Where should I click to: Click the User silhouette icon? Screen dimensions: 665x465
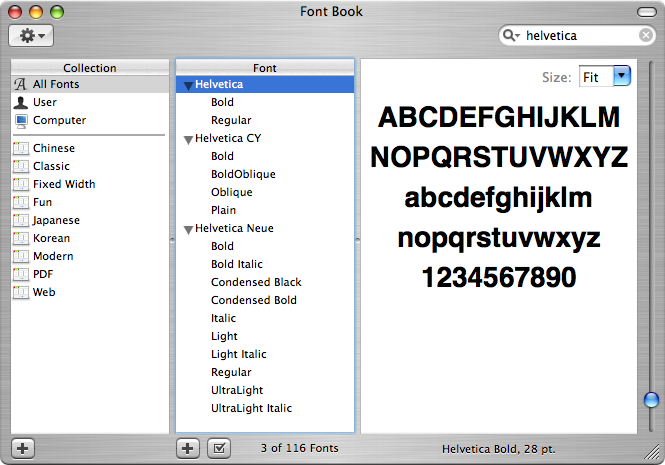pyautogui.click(x=20, y=102)
